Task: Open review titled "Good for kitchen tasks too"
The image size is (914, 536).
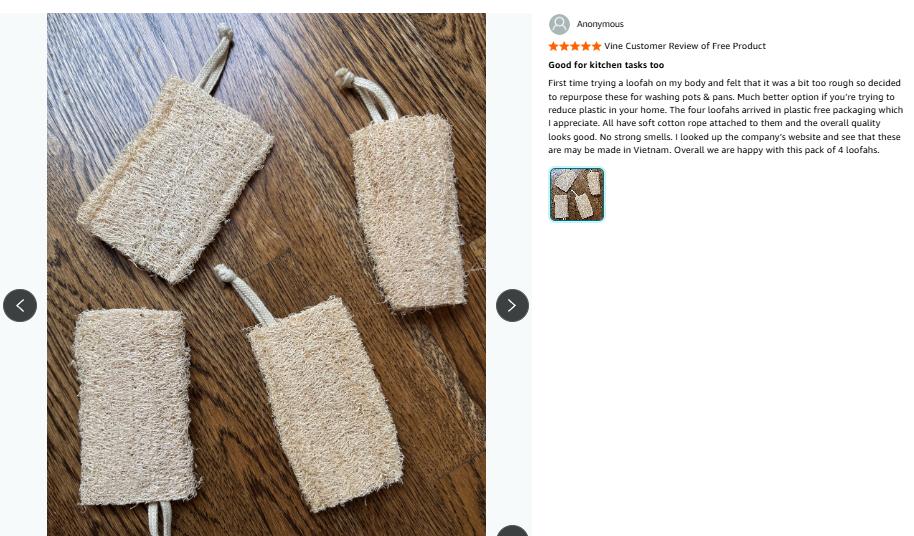Action: pyautogui.click(x=606, y=65)
